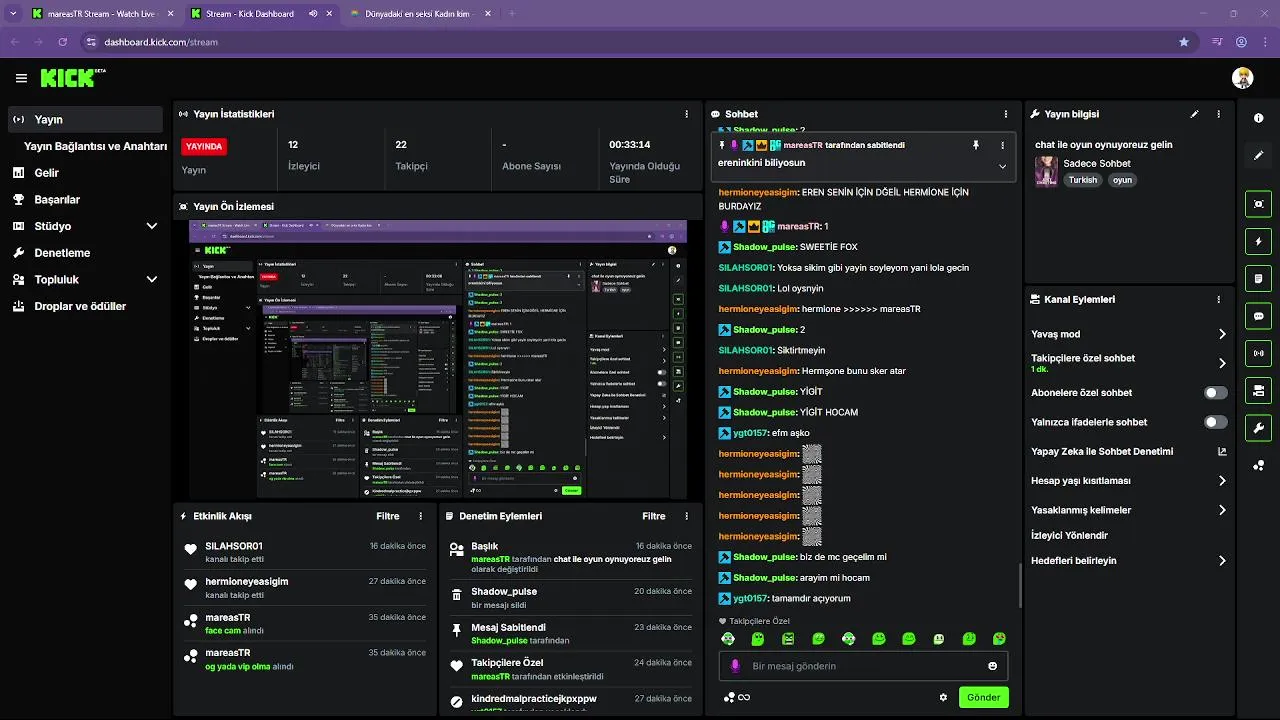Select Yayın in the left sidebar

tap(86, 119)
